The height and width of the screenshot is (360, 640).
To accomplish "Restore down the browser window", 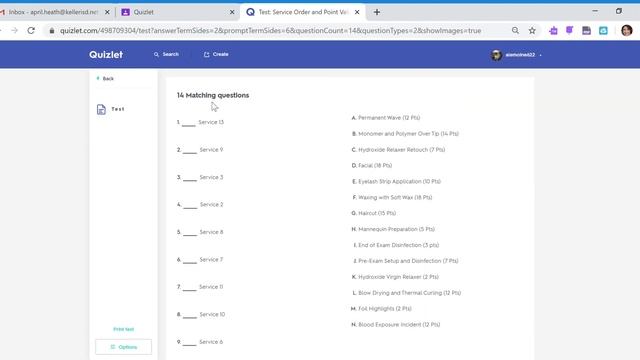I will coord(619,11).
